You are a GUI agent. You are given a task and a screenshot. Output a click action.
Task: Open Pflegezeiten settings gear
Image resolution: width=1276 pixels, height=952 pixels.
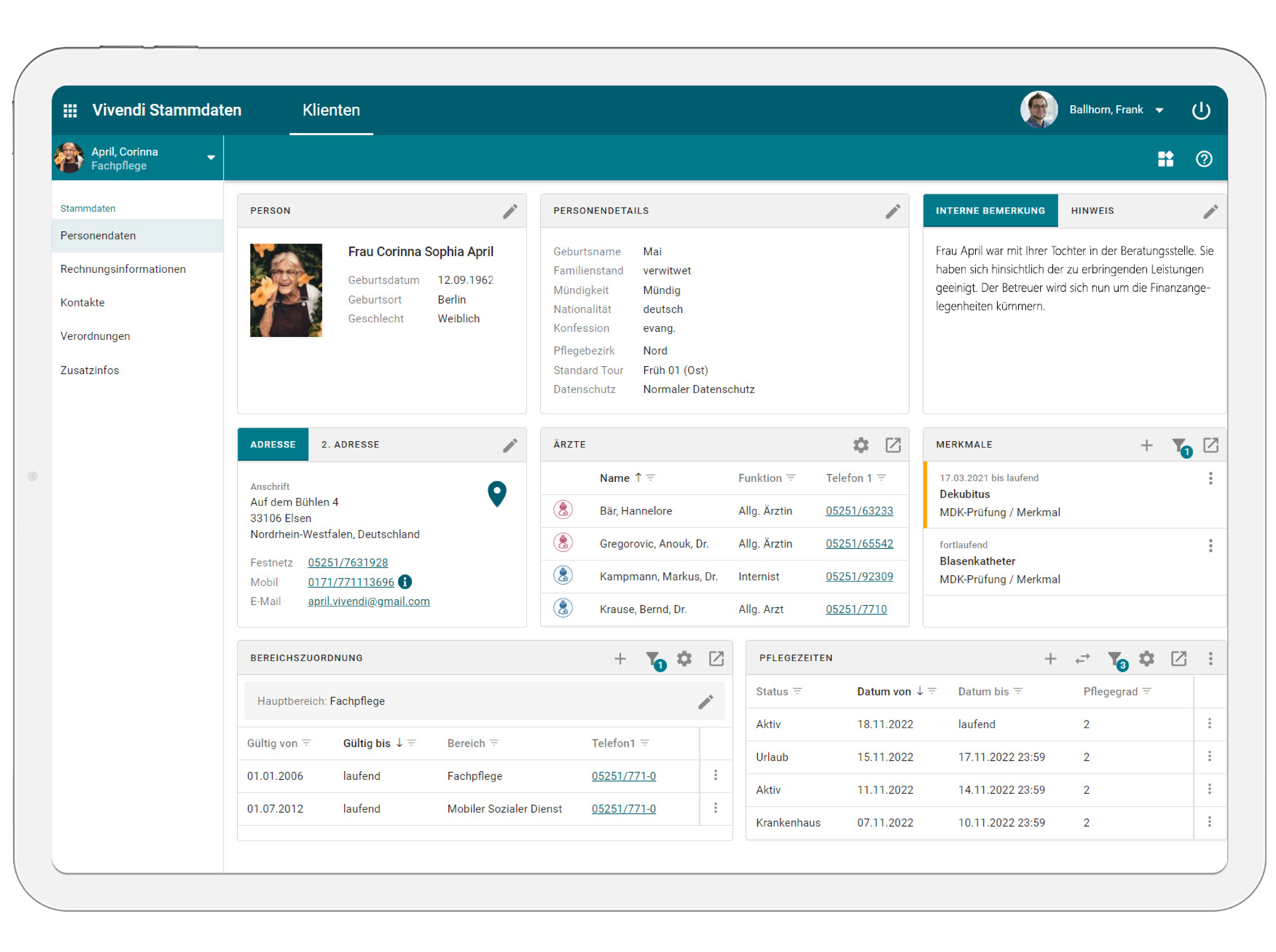[x=1146, y=659]
